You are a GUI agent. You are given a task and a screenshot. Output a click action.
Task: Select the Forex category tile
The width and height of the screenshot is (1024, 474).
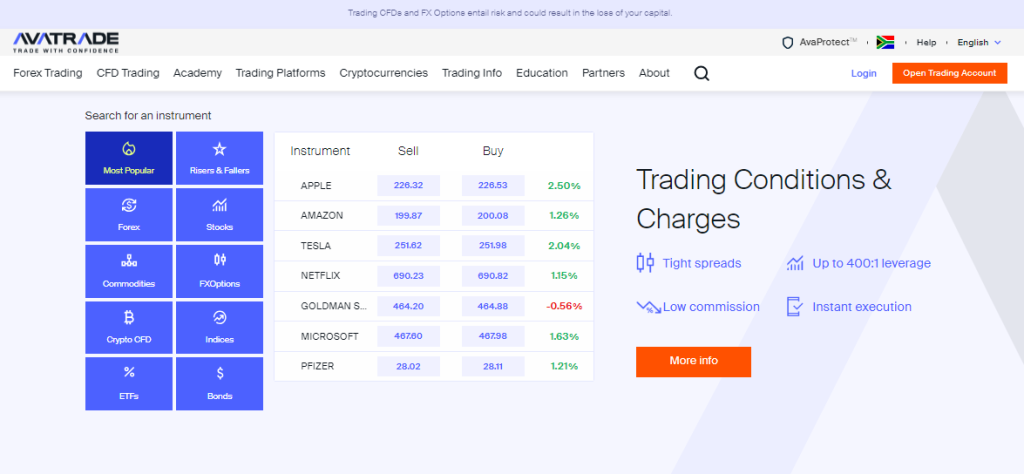click(x=129, y=215)
